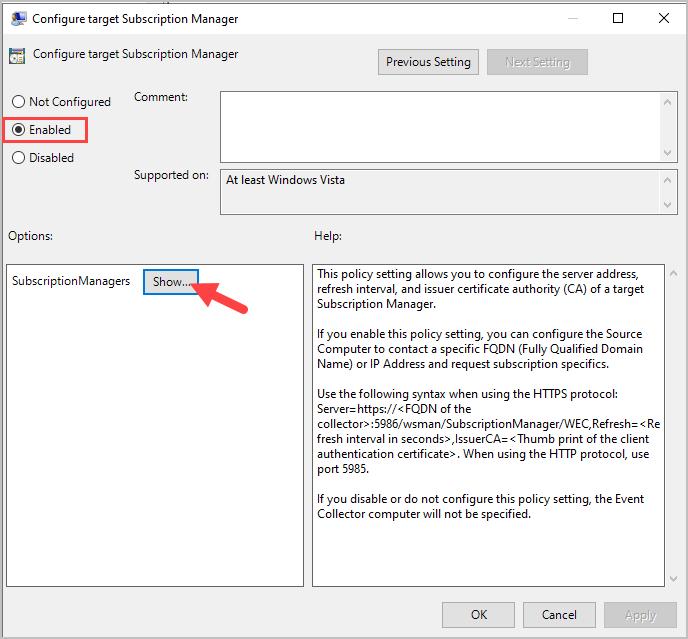Click the Supported on scroll down arrow
The image size is (688, 639).
(668, 205)
